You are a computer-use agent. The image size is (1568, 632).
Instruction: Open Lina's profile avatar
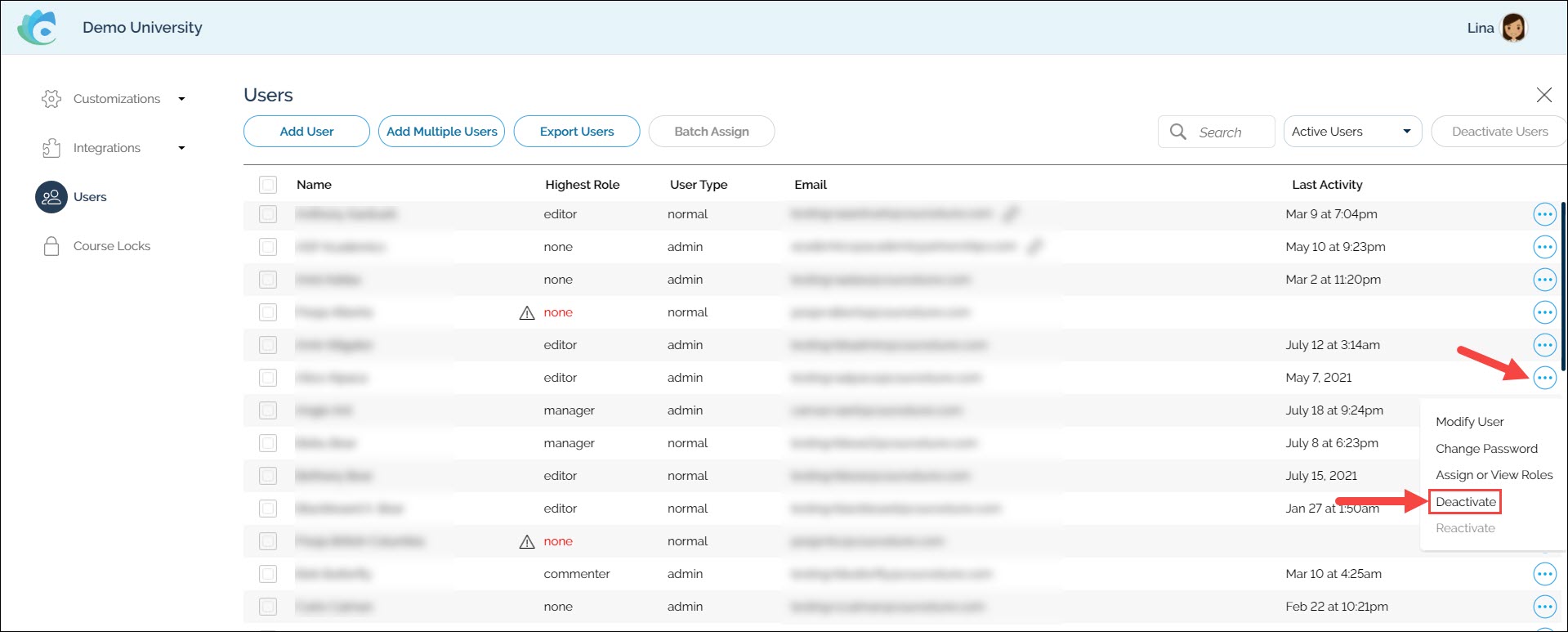(1513, 28)
